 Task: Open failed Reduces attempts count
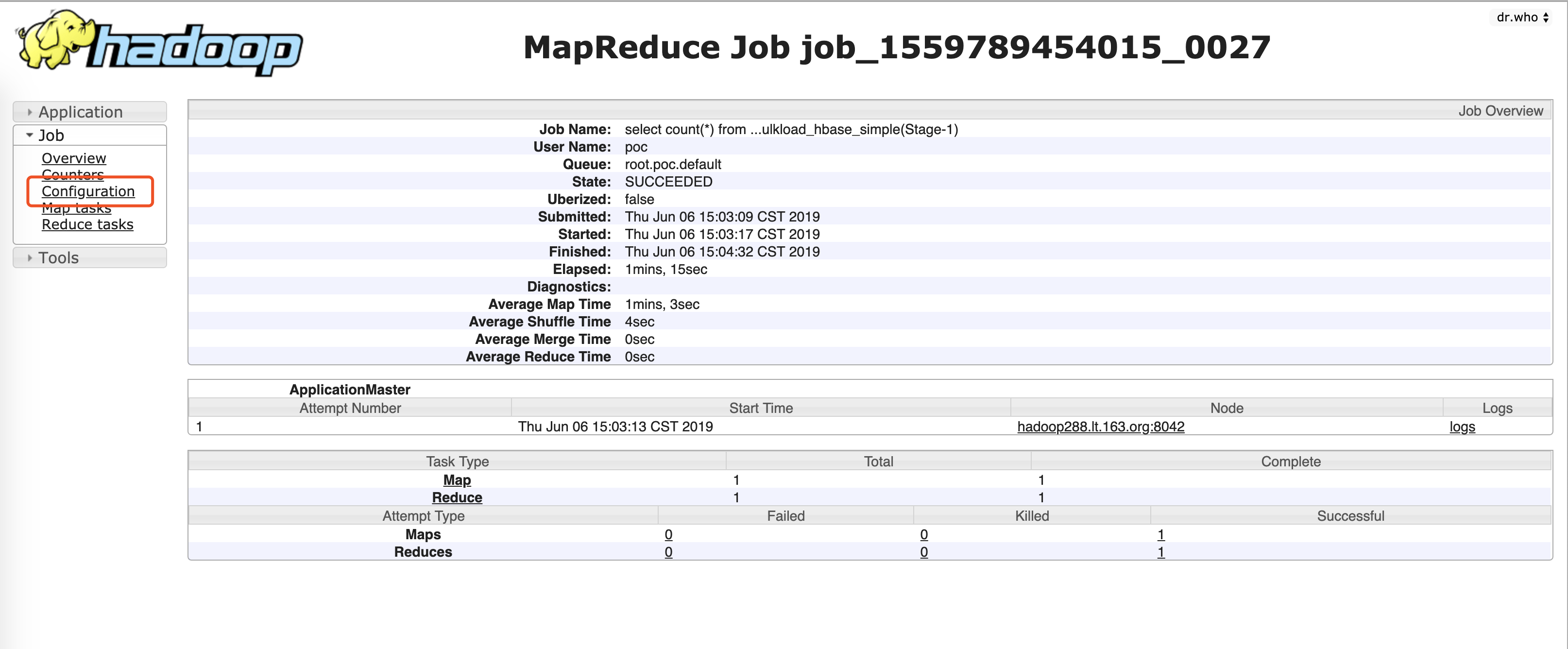click(668, 552)
